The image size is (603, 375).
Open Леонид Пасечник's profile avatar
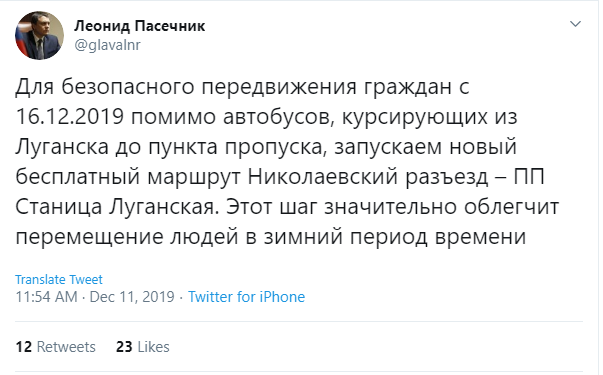click(39, 35)
